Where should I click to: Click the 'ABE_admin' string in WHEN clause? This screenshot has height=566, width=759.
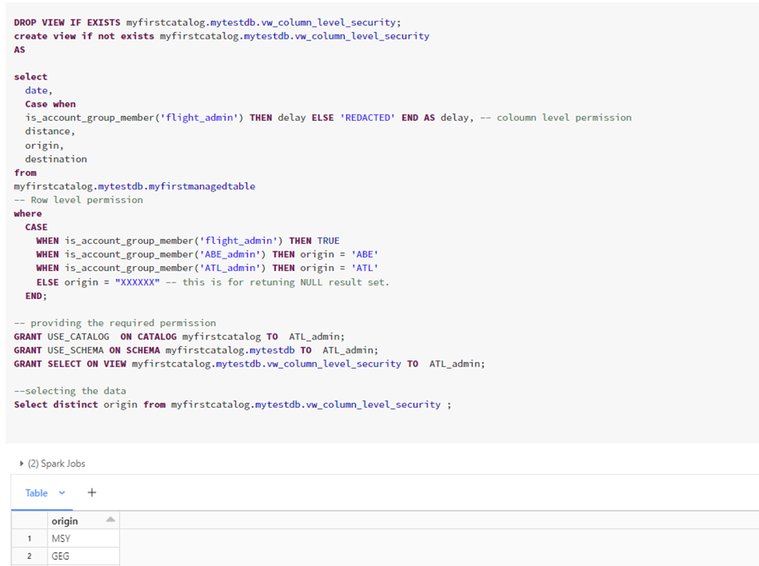[x=230, y=254]
